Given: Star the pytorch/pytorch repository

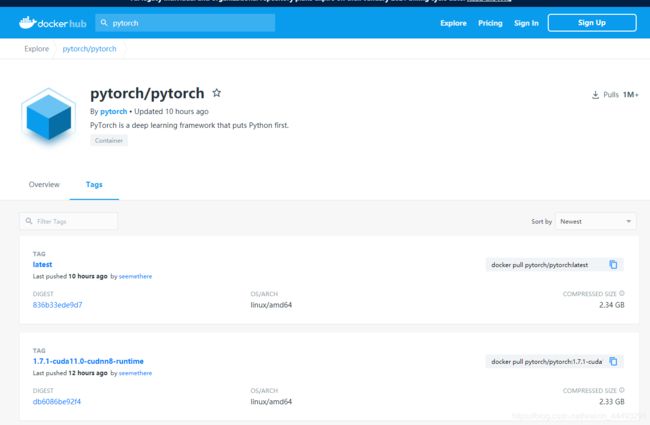Looking at the screenshot, I should (216, 93).
